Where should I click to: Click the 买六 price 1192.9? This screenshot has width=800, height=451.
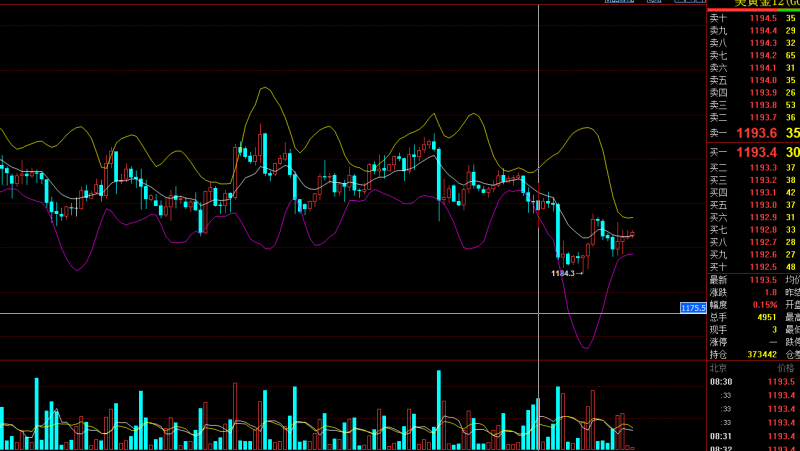tap(763, 217)
